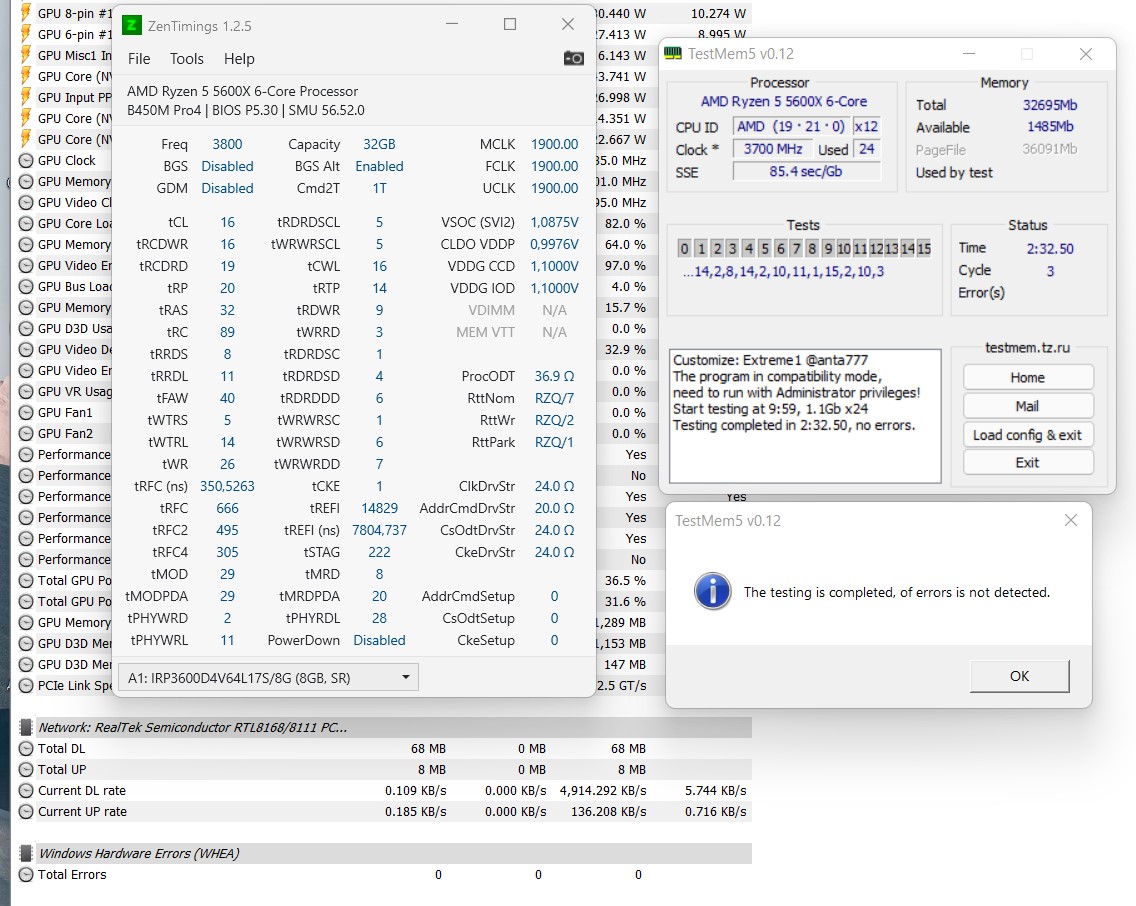Image resolution: width=1136 pixels, height=906 pixels.
Task: Click the sensor icon next to Current DL rate
Action: click(x=26, y=790)
